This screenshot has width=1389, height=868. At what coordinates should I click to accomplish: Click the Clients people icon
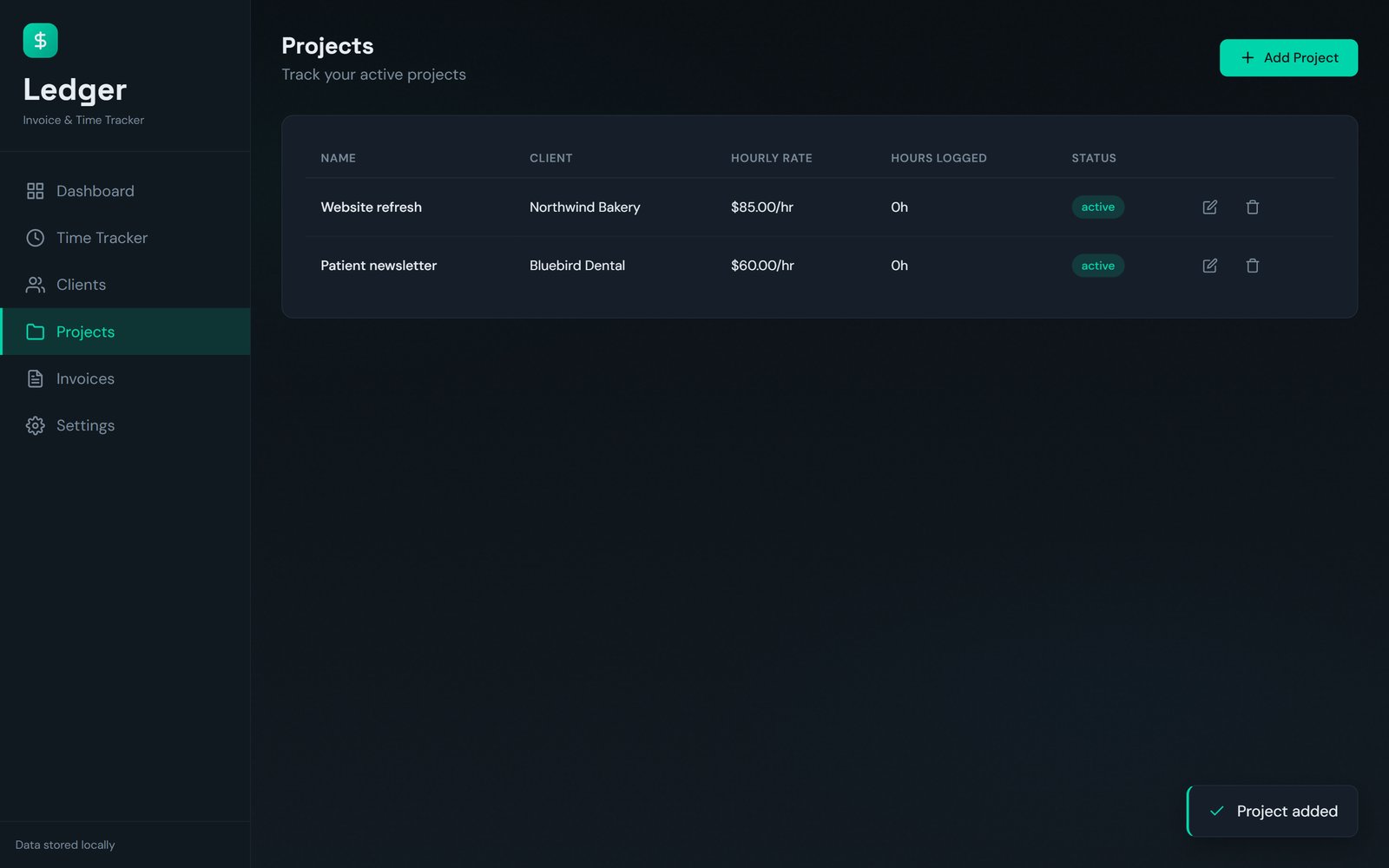[35, 285]
